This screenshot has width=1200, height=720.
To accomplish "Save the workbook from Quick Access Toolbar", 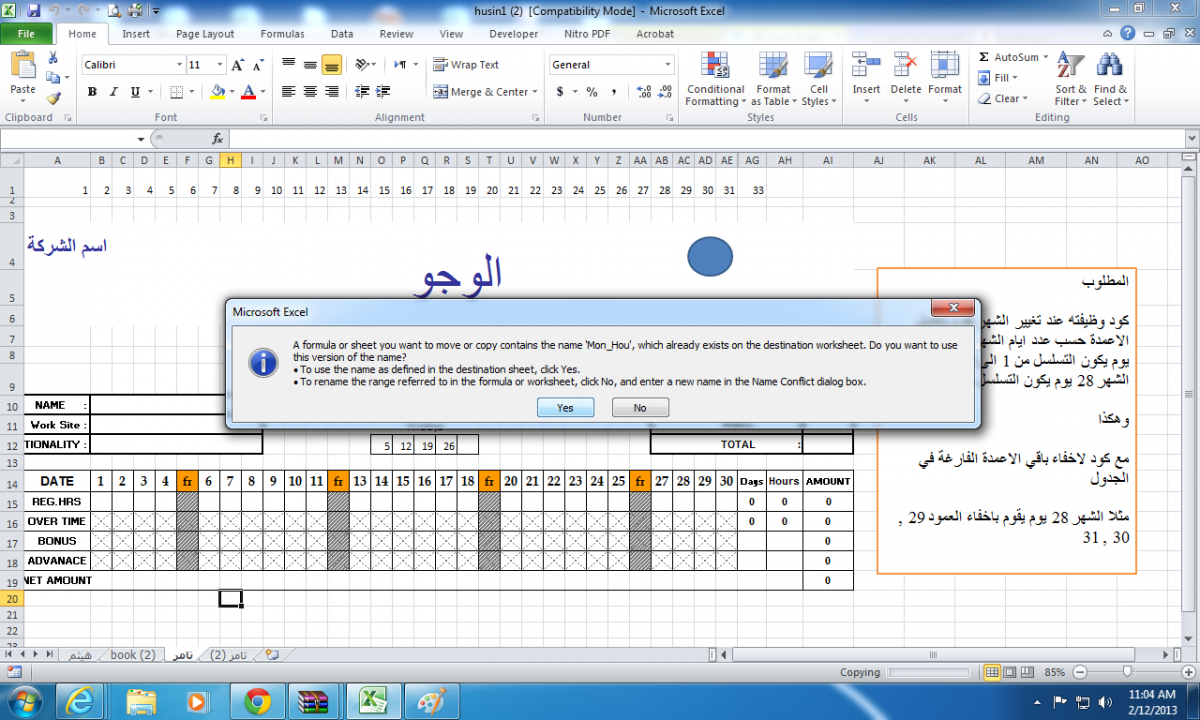I will pos(34,11).
